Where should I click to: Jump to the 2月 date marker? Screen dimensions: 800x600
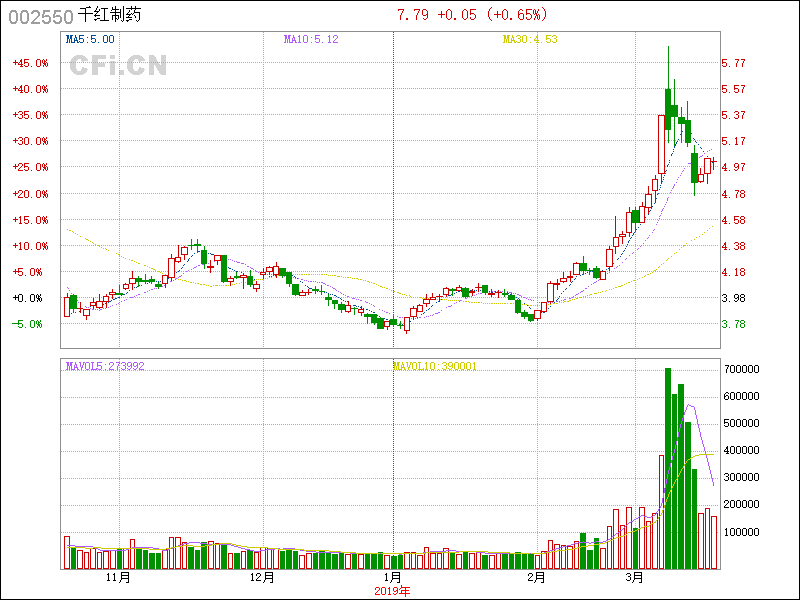(x=536, y=578)
